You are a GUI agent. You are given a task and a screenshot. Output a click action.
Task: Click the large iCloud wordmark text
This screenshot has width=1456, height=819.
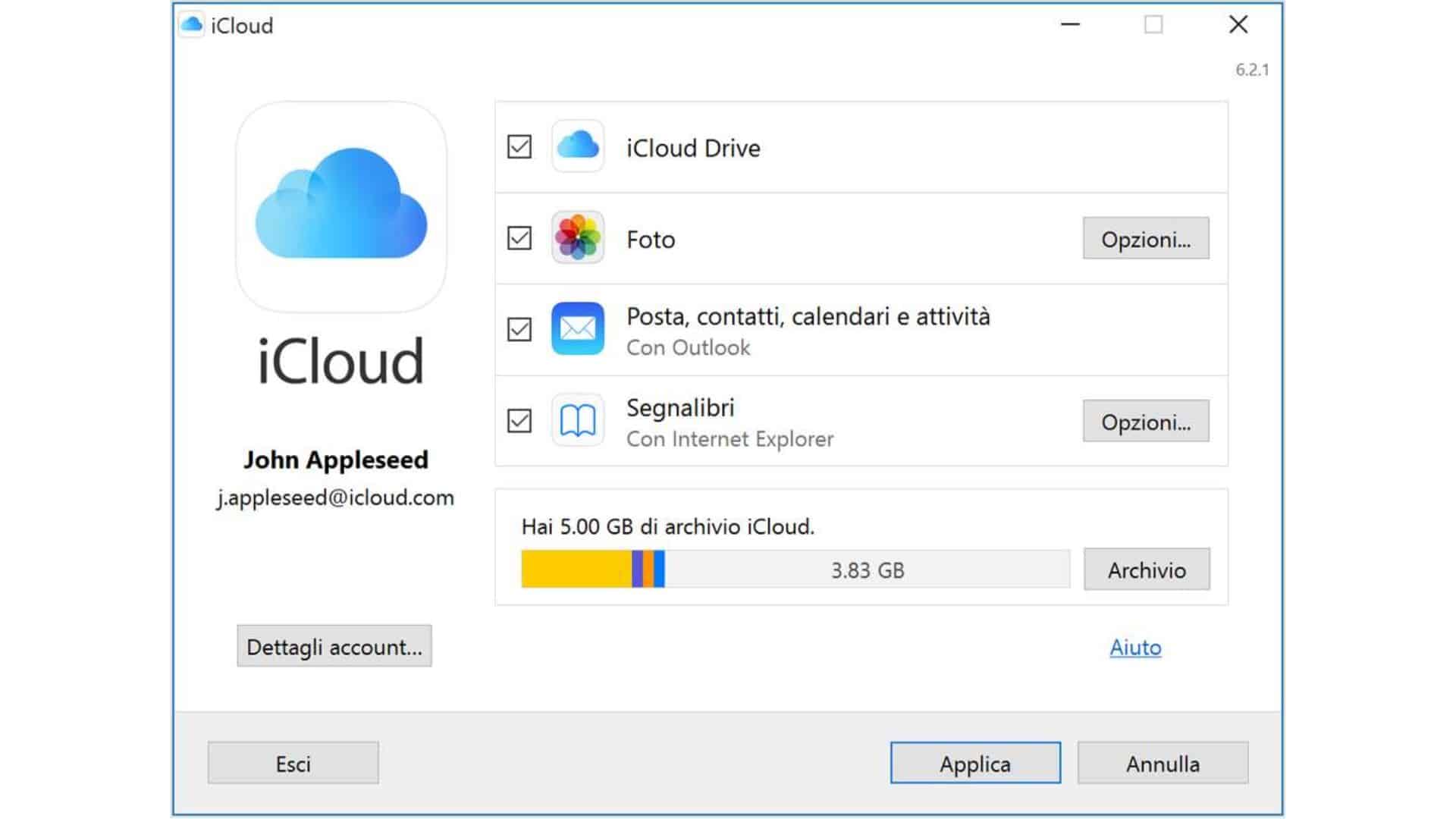click(340, 361)
